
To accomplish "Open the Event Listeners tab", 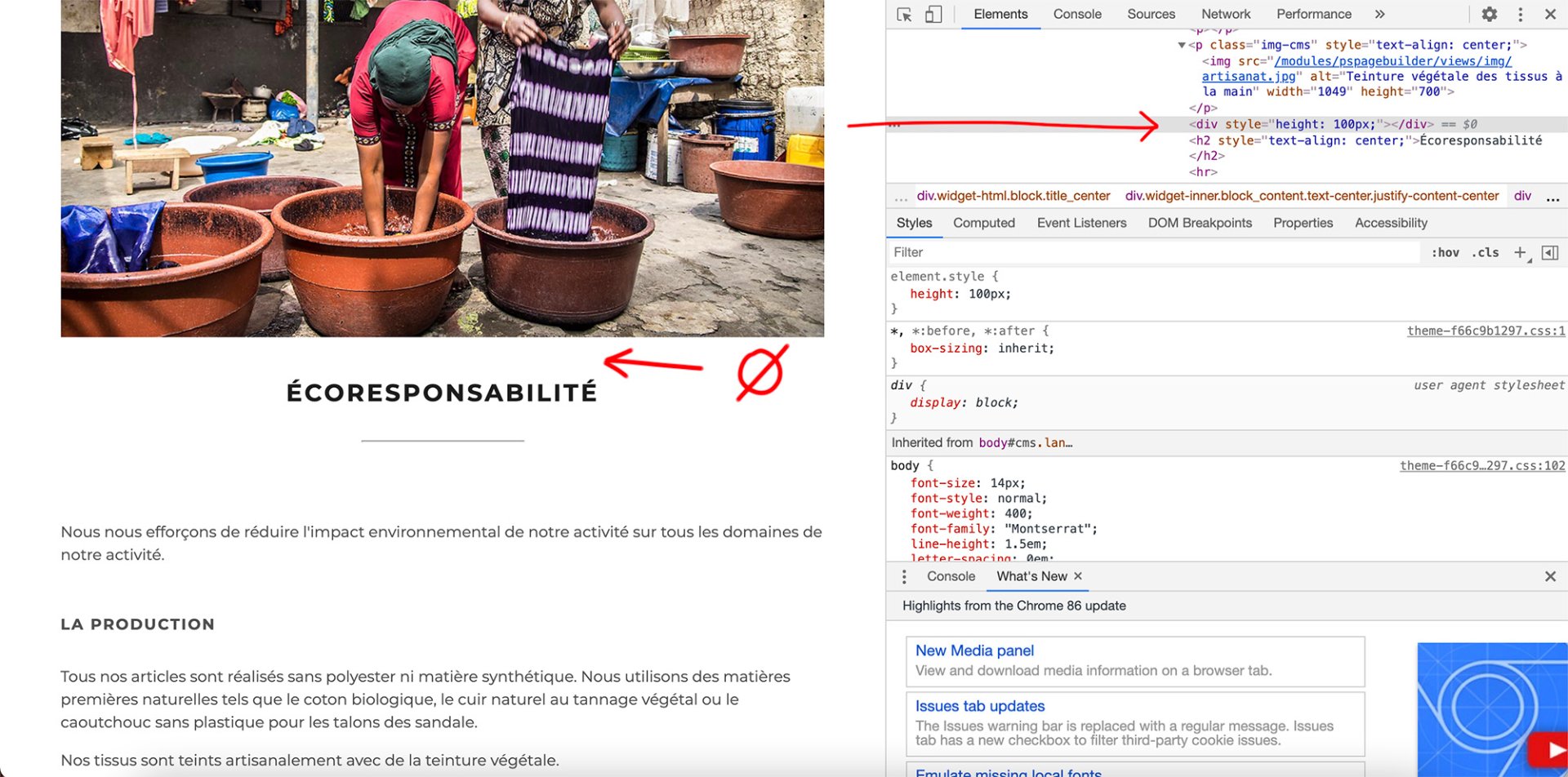I will coord(1081,223).
